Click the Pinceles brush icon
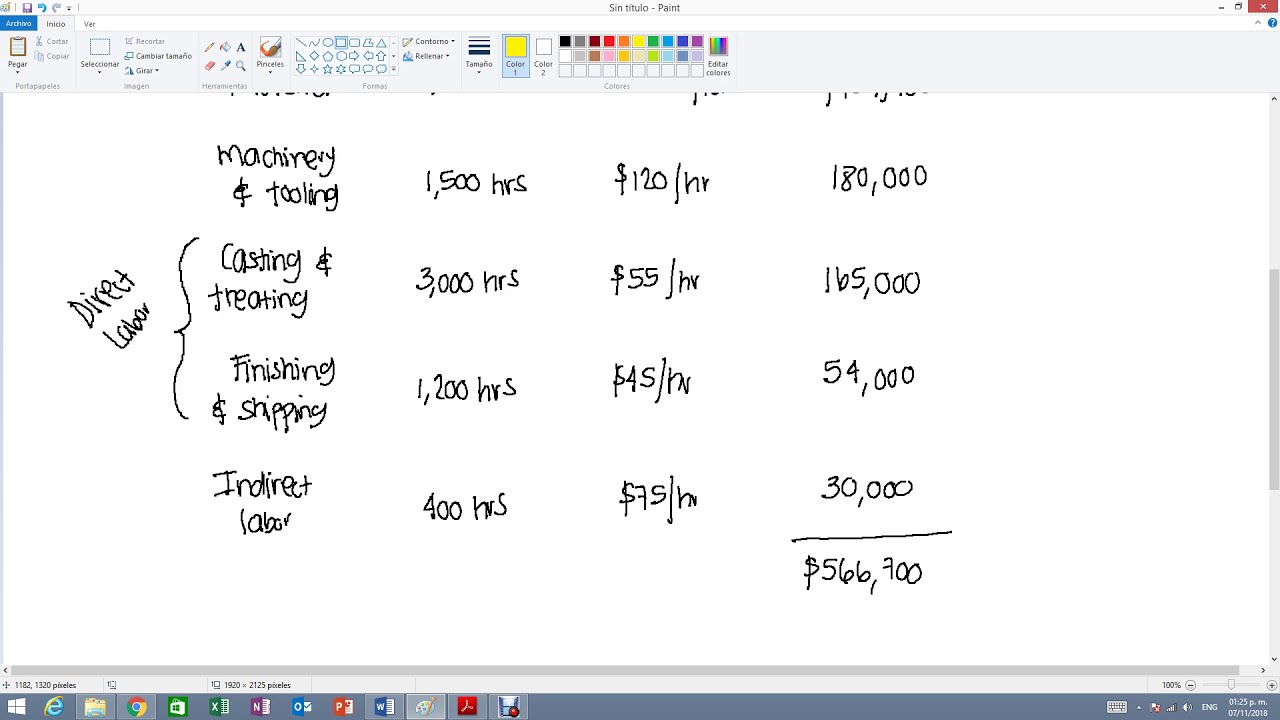This screenshot has height=720, width=1280. tap(270, 48)
